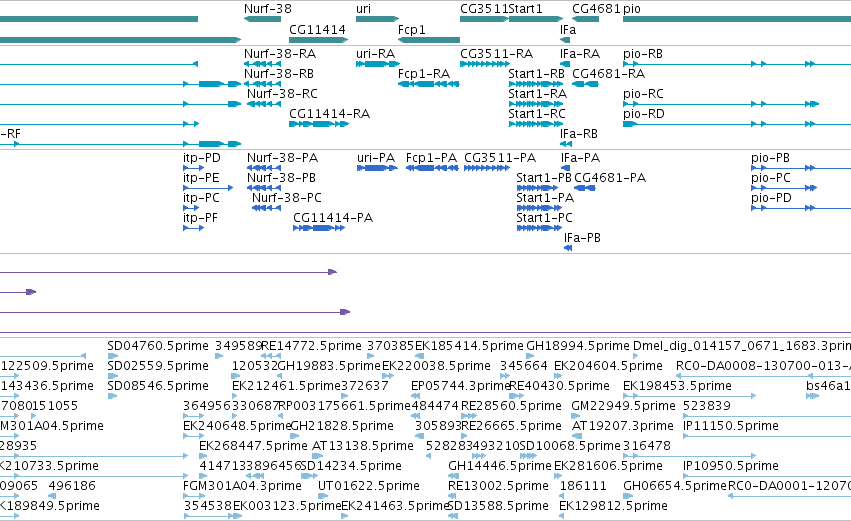Select the itp-PE protein label

(201, 177)
